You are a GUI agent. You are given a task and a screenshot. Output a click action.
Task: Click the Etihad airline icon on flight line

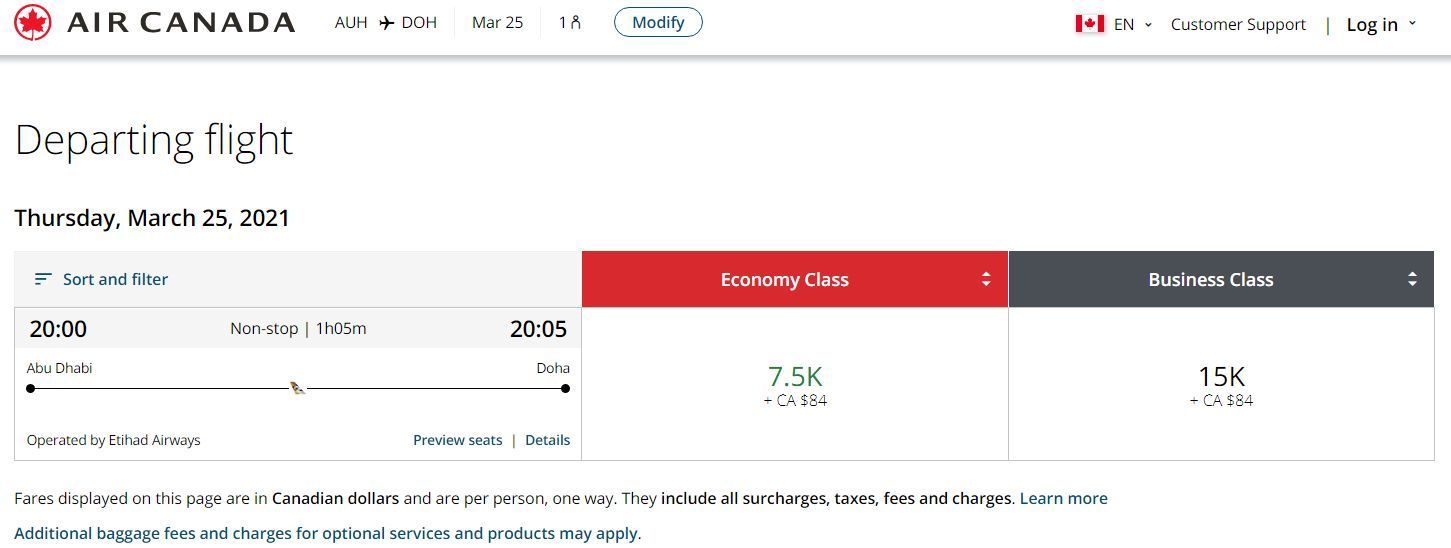297,387
